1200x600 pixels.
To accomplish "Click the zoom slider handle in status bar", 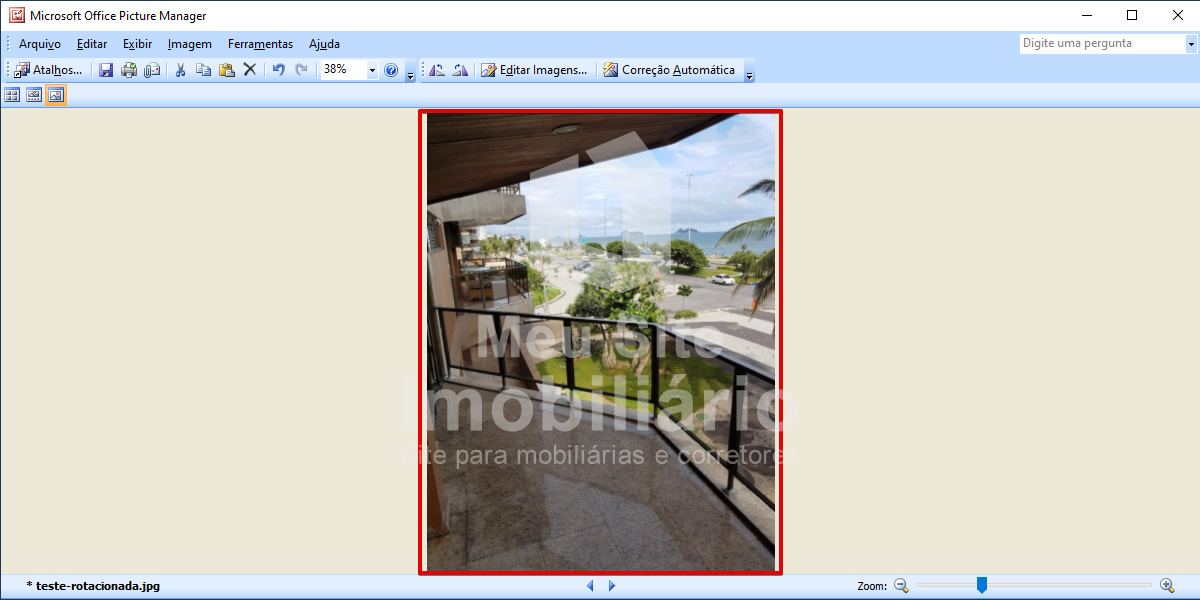I will 982,585.
